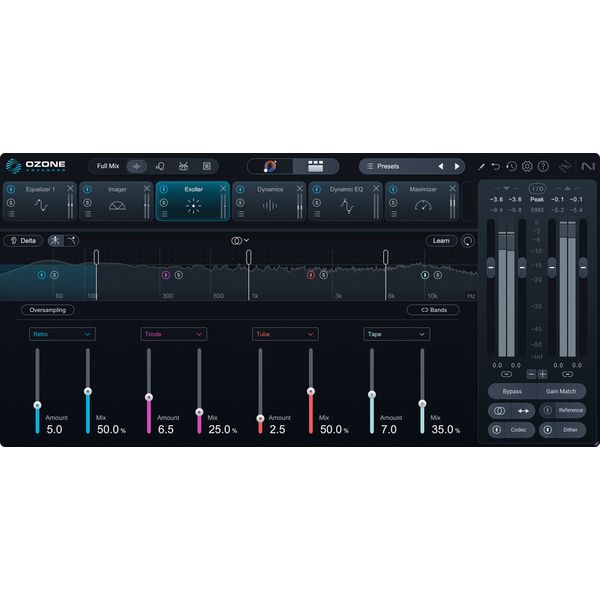This screenshot has height=600, width=600.
Task: Bypass the red high-mid band
Action: pos(311,275)
